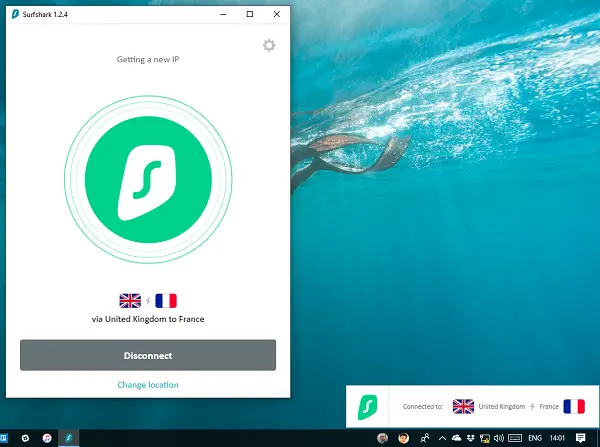Click the United Kingdom flag in Surfshark window
The height and width of the screenshot is (447, 600).
[x=130, y=301]
